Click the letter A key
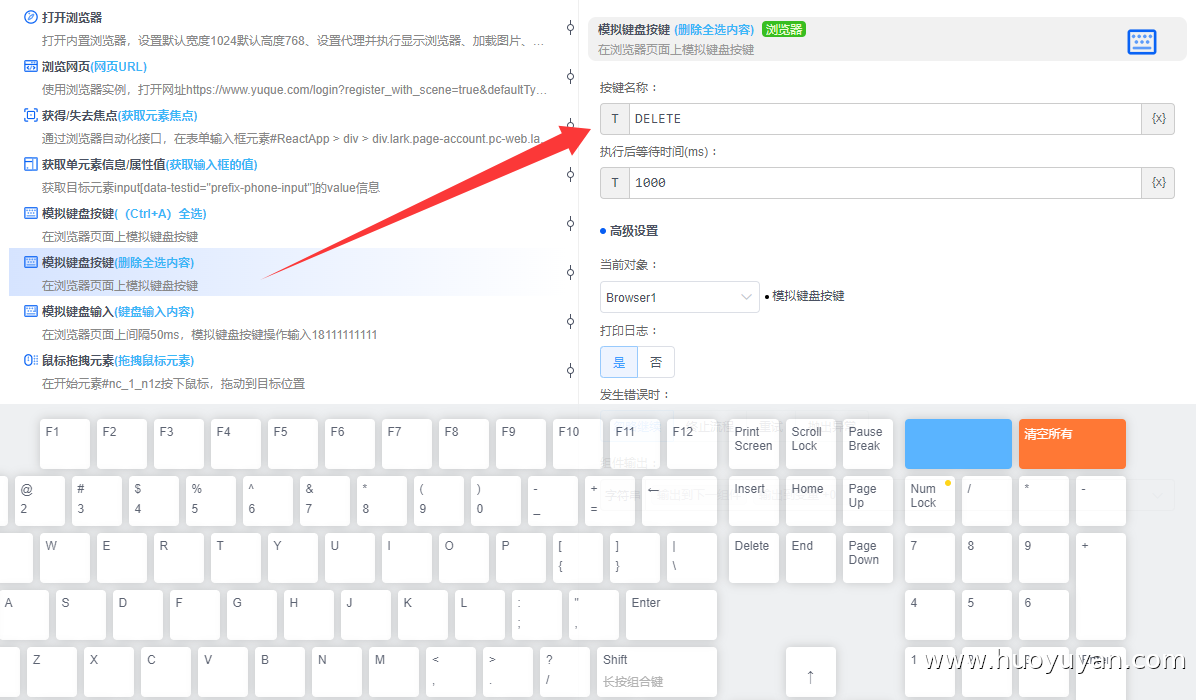 [x=24, y=615]
